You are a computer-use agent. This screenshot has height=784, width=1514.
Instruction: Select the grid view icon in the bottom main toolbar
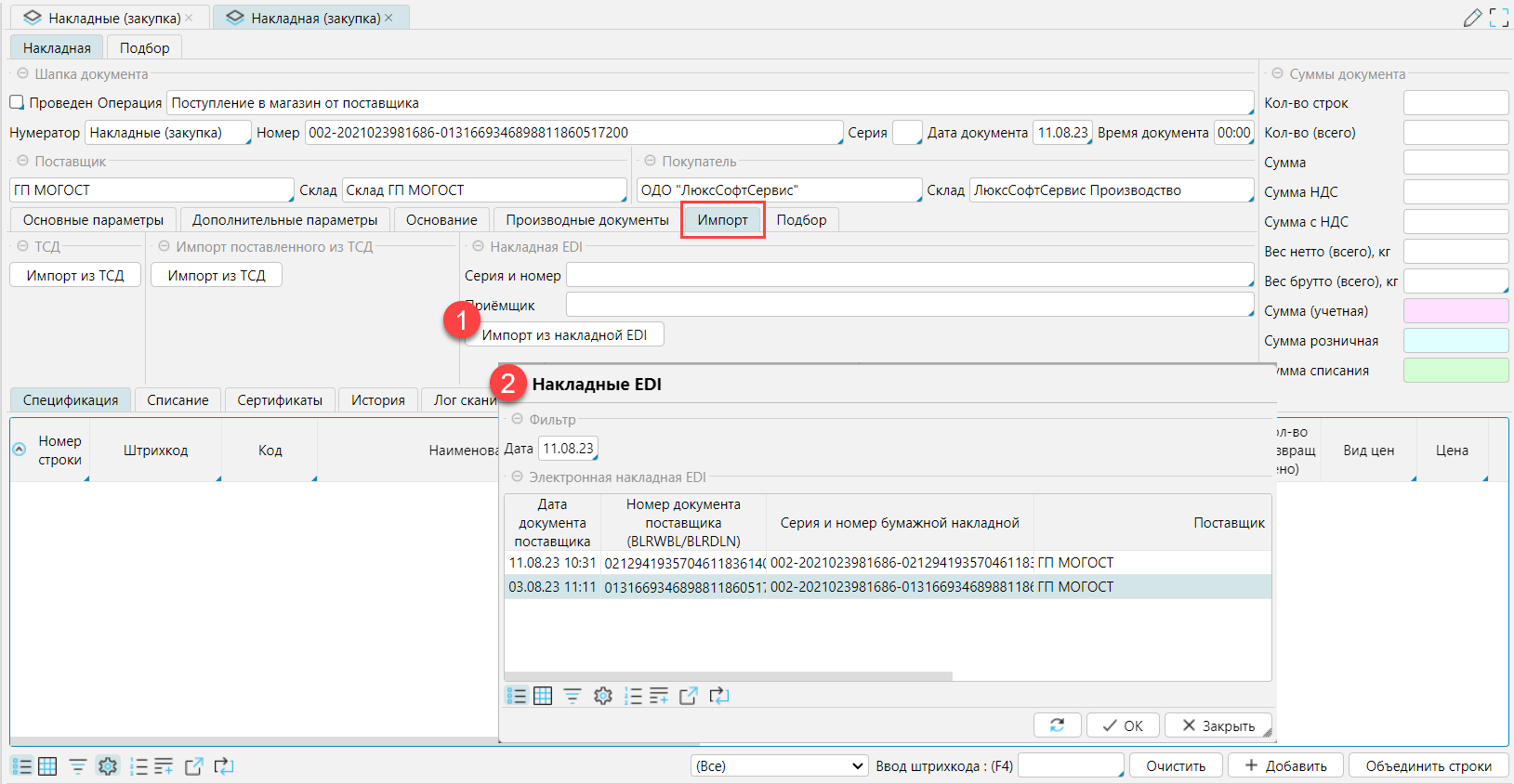point(47,766)
